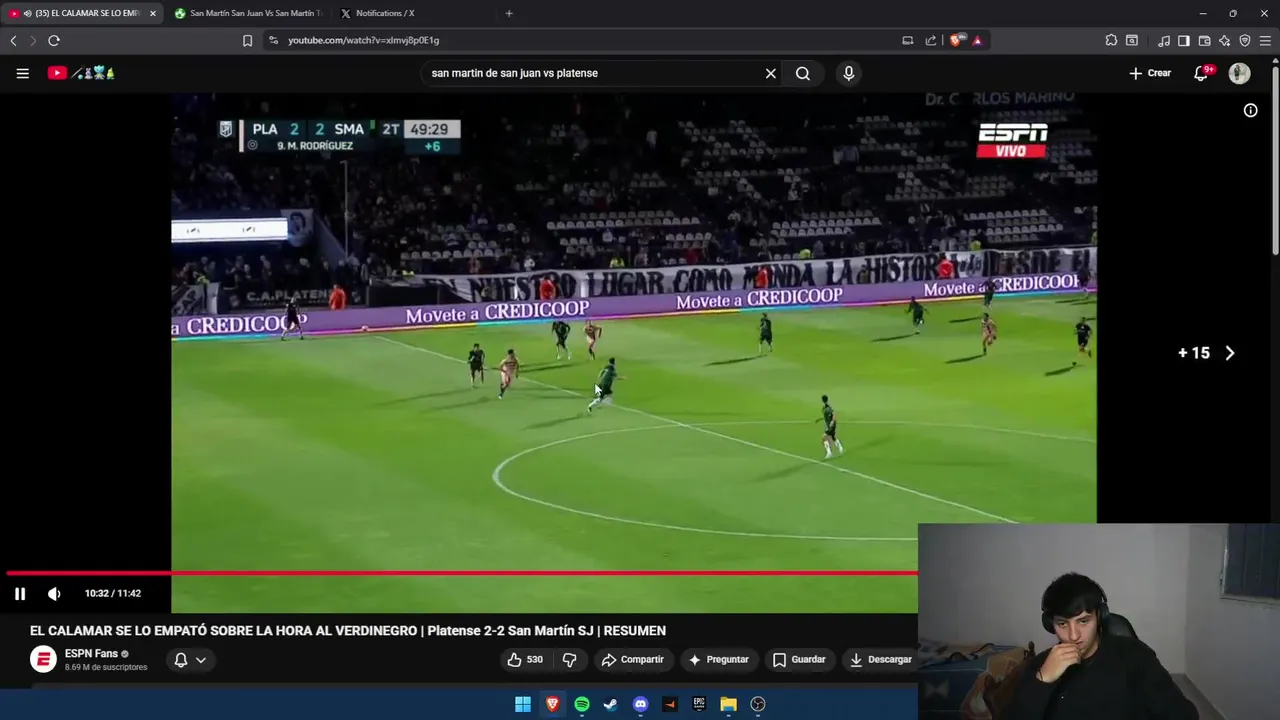The width and height of the screenshot is (1280, 720).
Task: Open the Brave Wallet icon
Action: point(1204,40)
